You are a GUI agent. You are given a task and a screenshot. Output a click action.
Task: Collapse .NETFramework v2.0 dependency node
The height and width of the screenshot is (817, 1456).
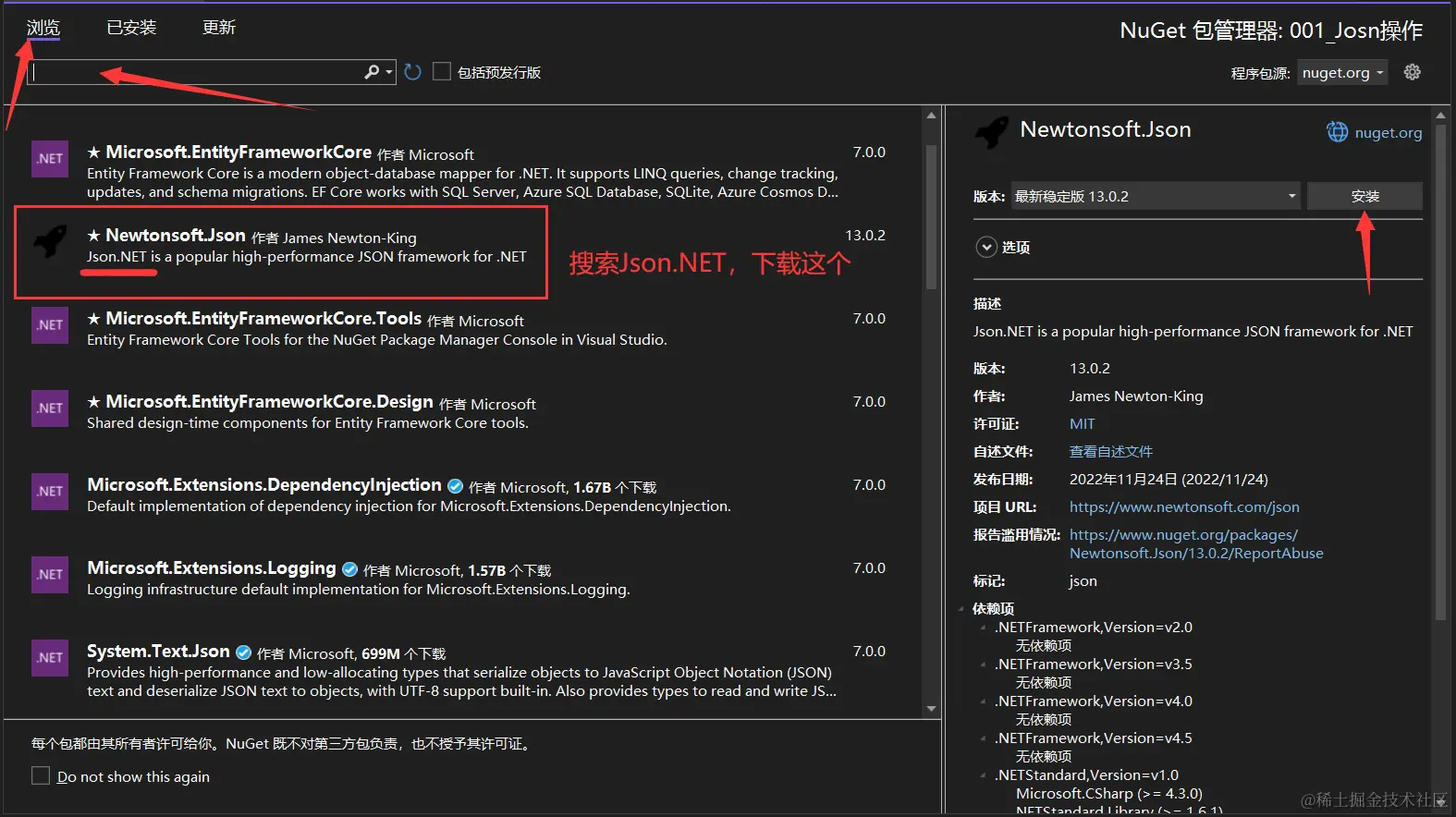click(983, 628)
